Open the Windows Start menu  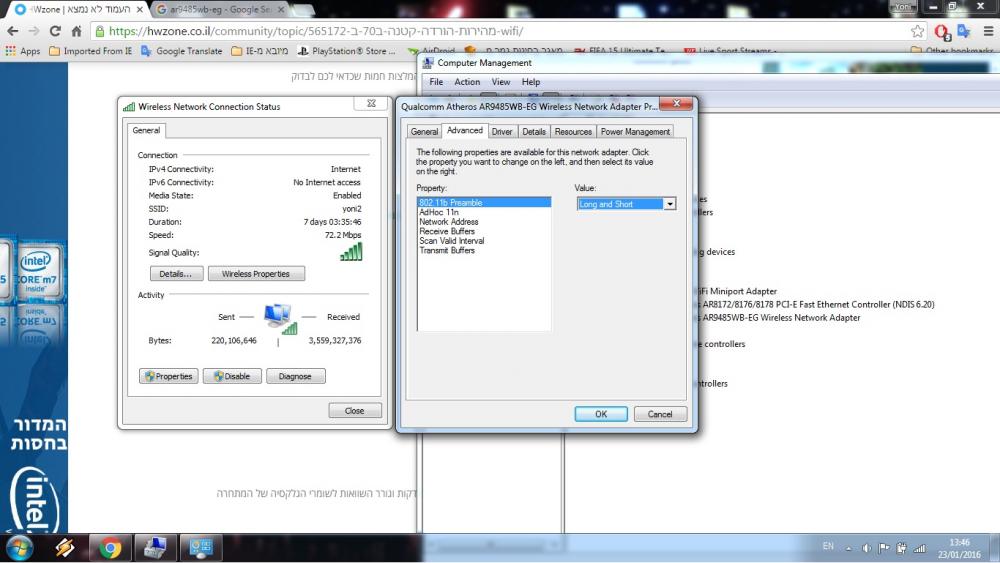click(18, 548)
